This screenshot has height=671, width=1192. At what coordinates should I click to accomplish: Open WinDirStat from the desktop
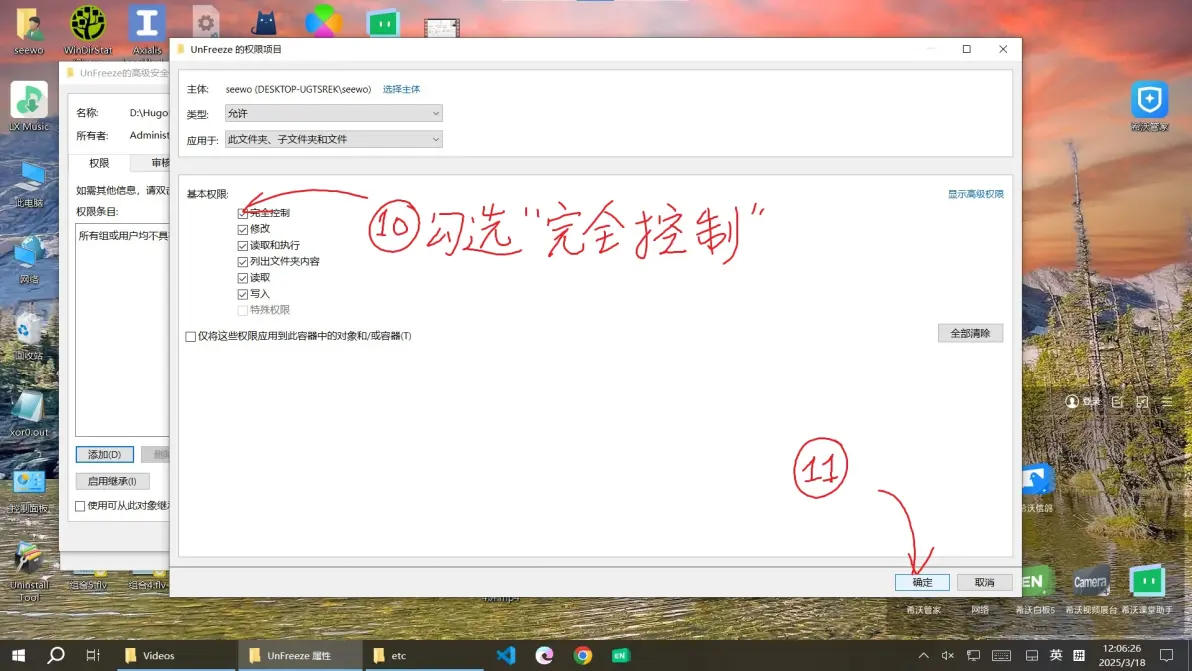[88, 24]
